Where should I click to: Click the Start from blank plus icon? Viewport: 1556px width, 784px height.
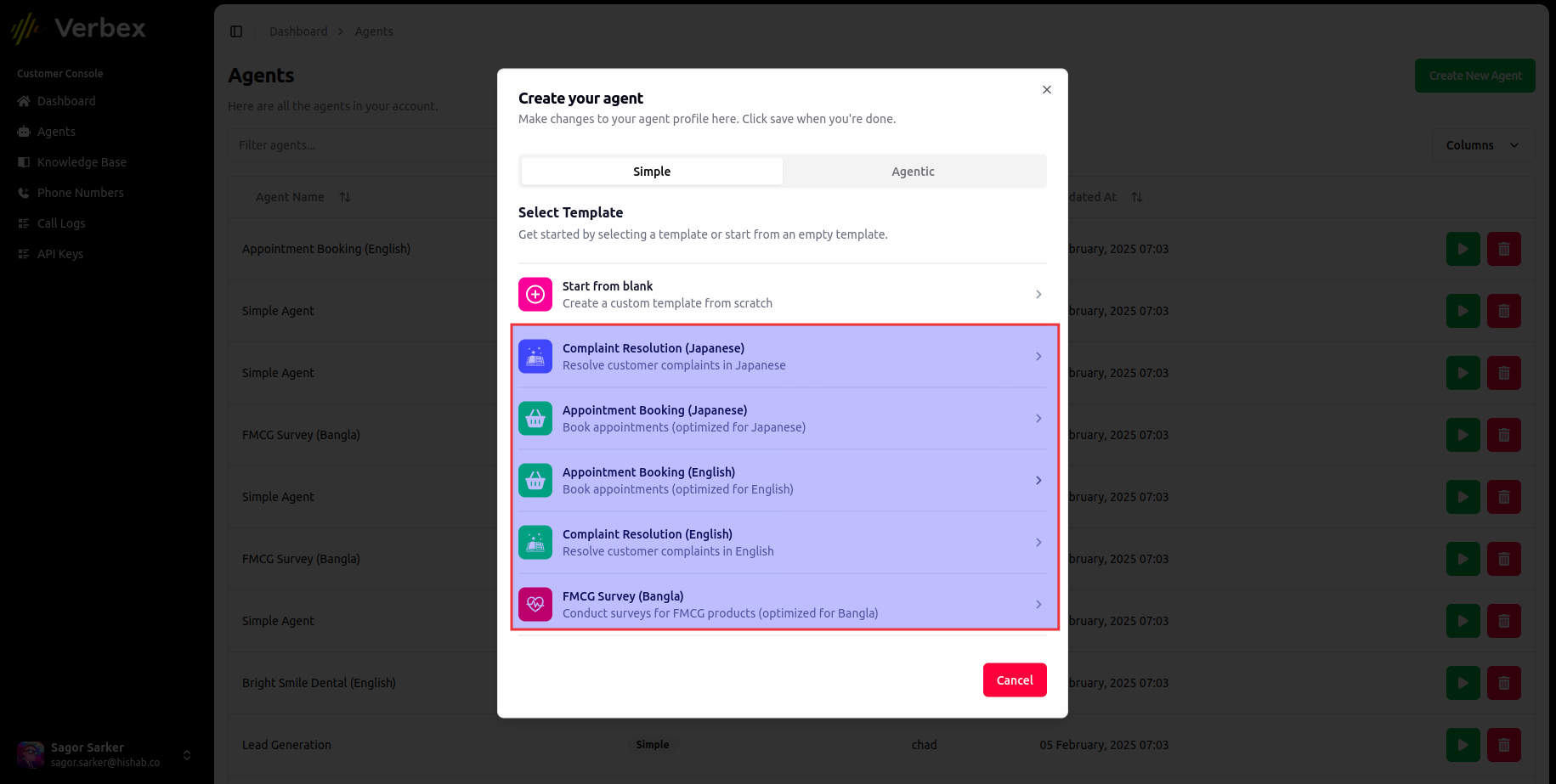coord(535,294)
